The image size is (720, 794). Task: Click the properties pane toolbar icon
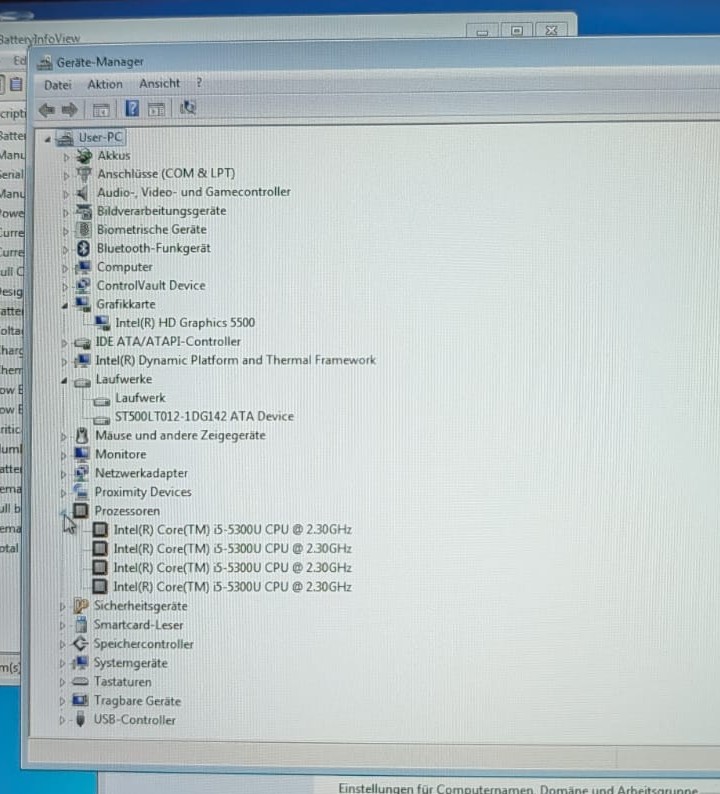(156, 109)
